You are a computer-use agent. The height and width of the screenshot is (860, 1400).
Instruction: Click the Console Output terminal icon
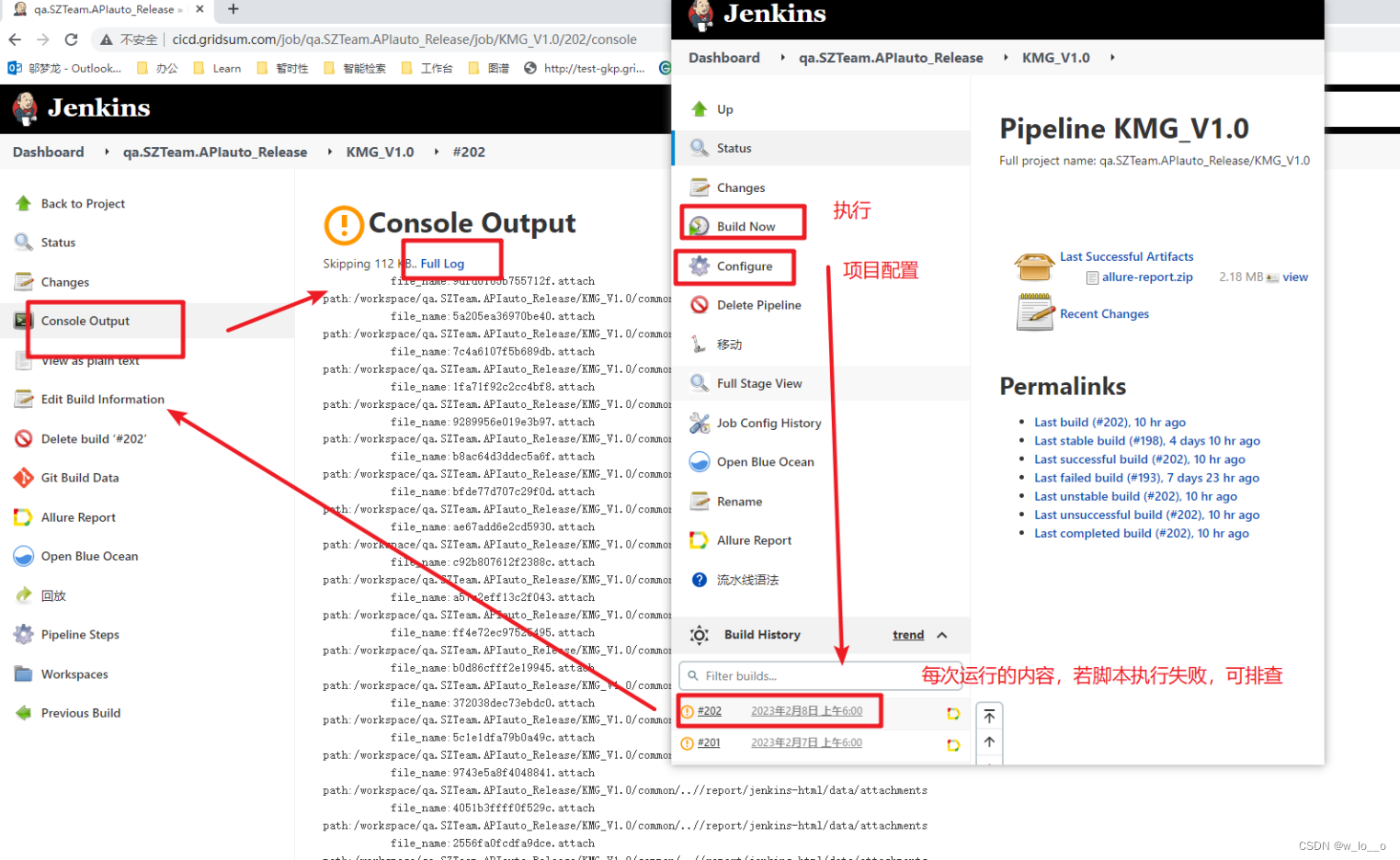tap(23, 321)
